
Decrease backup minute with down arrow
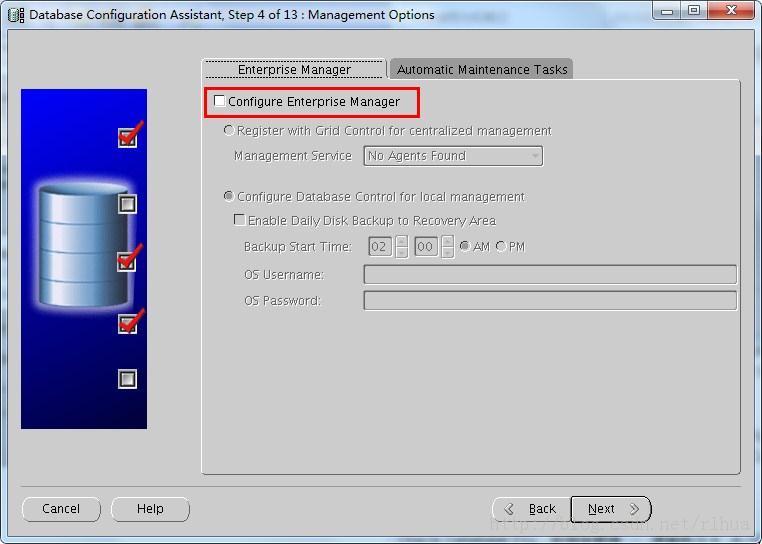point(448,253)
